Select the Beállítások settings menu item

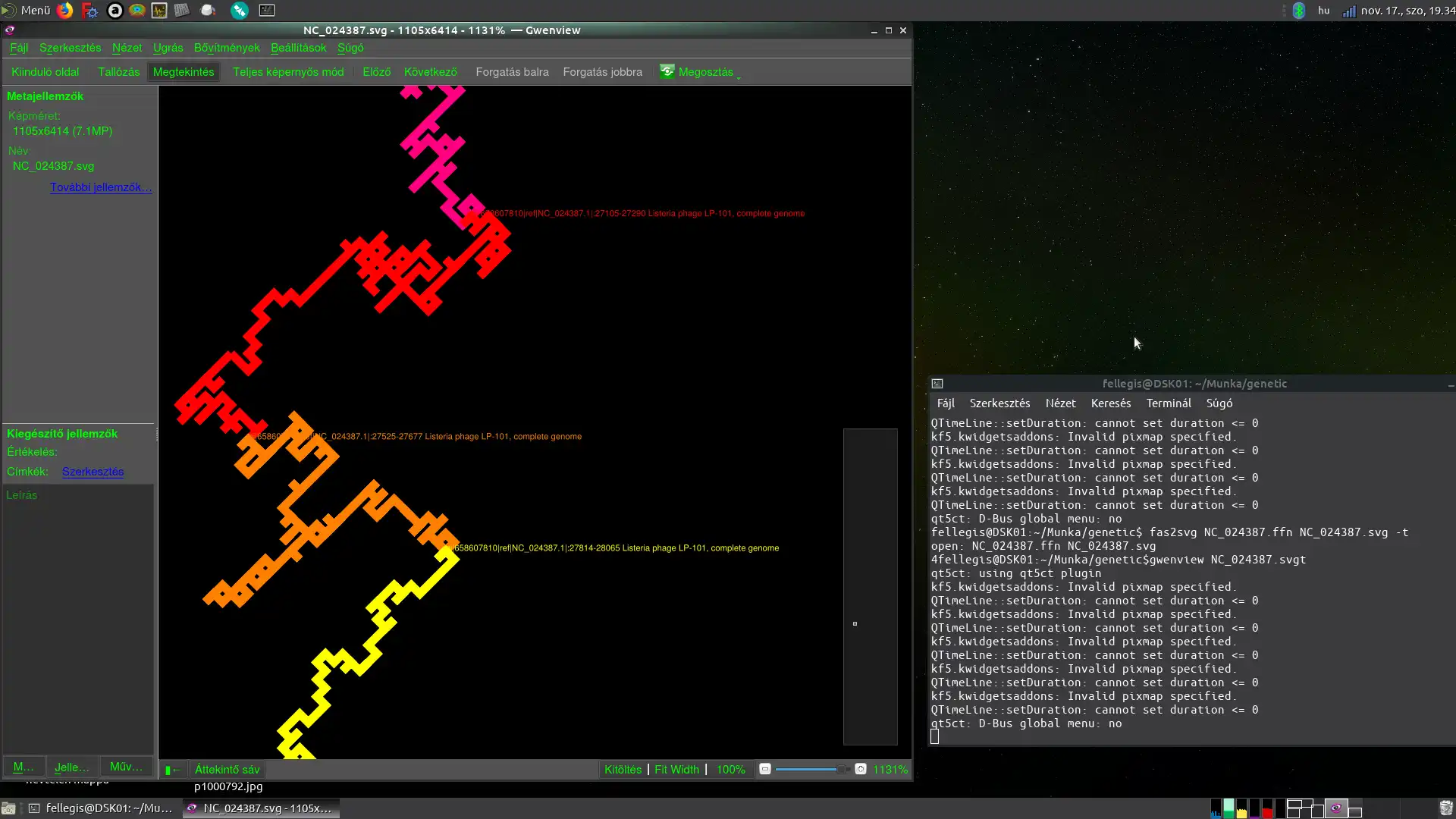(x=298, y=47)
